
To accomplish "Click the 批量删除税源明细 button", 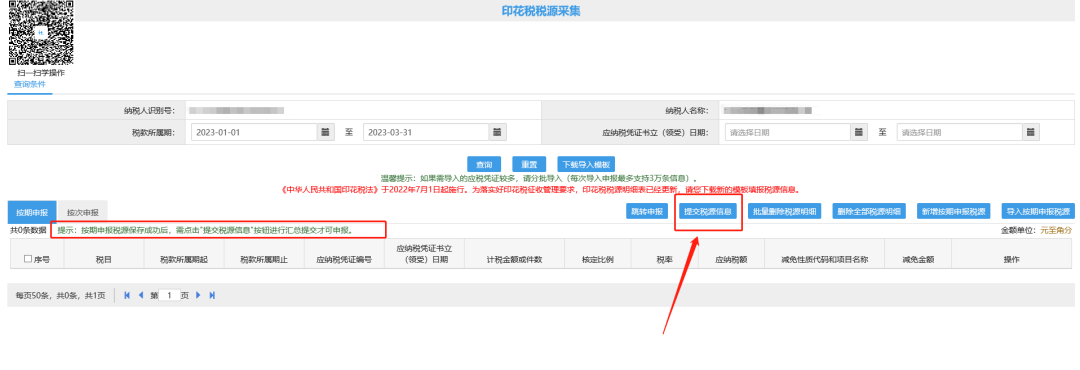I will (785, 212).
